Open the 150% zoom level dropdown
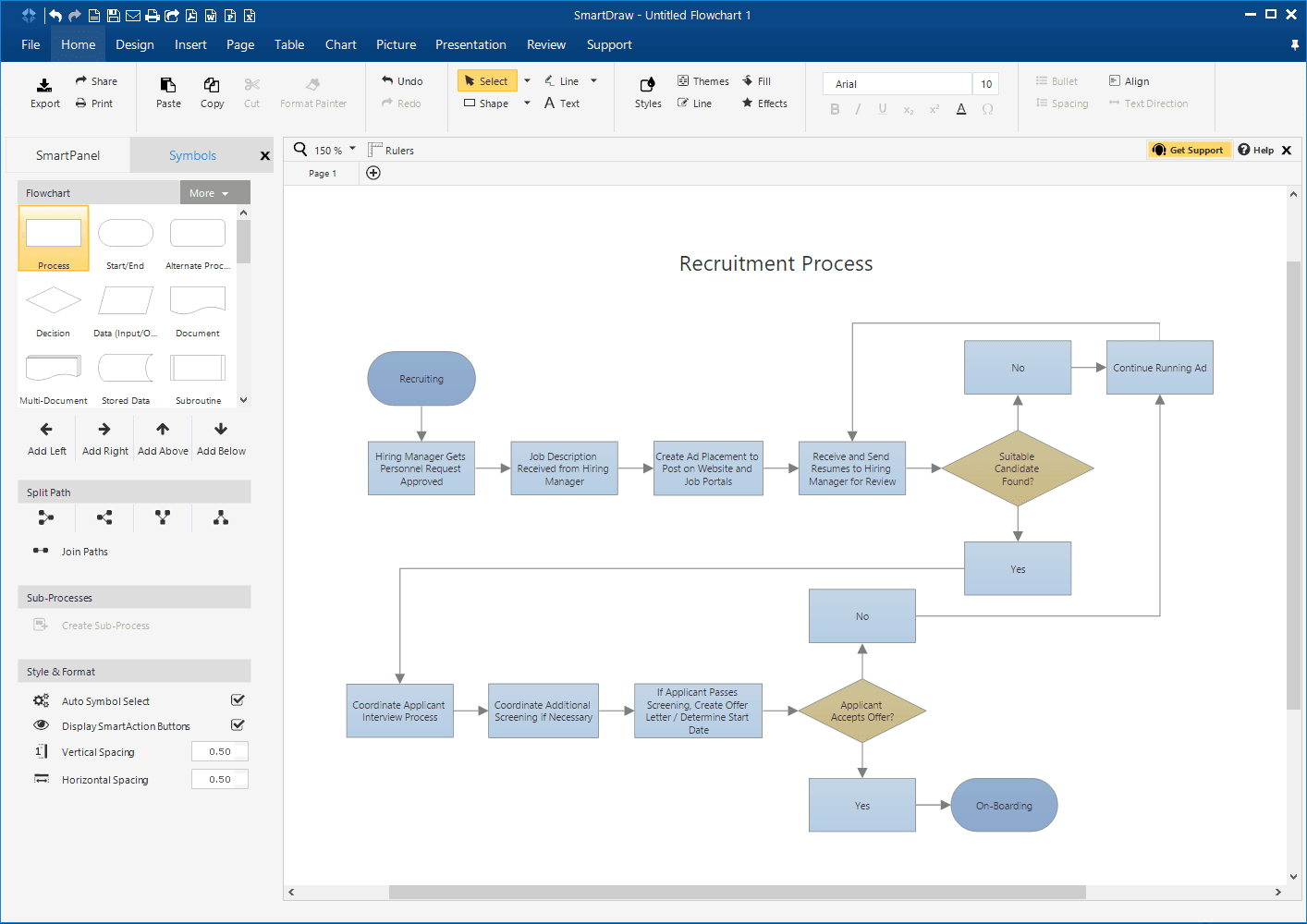This screenshot has height=924, width=1307. [352, 149]
